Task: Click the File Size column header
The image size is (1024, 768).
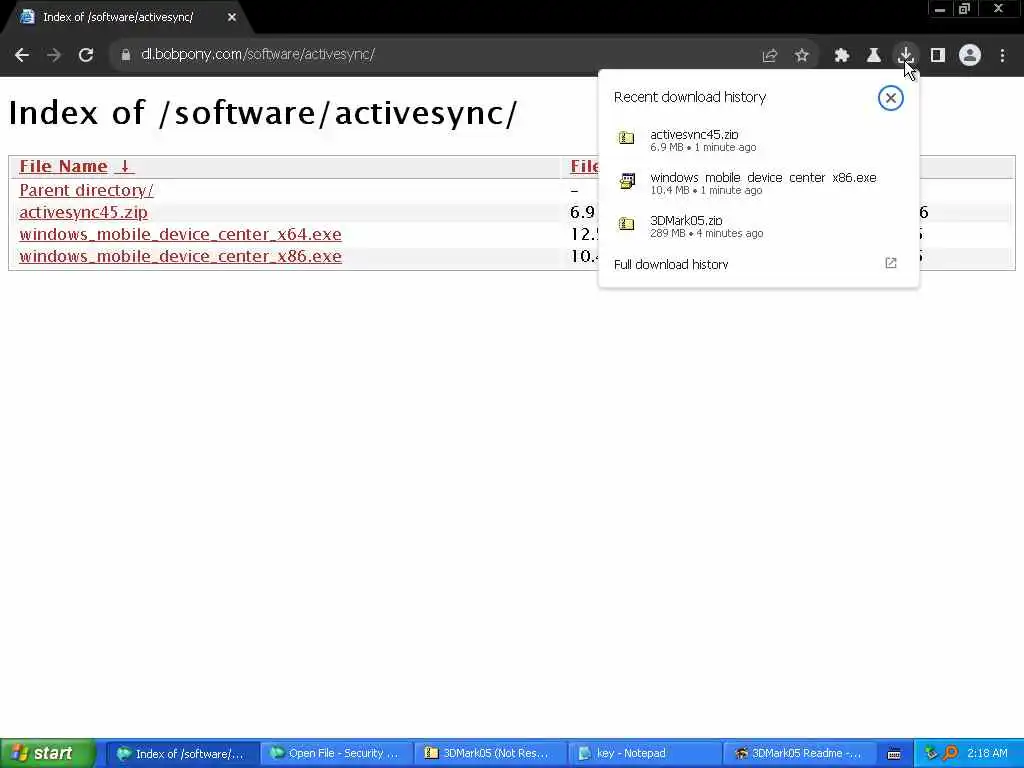Action: click(x=584, y=167)
